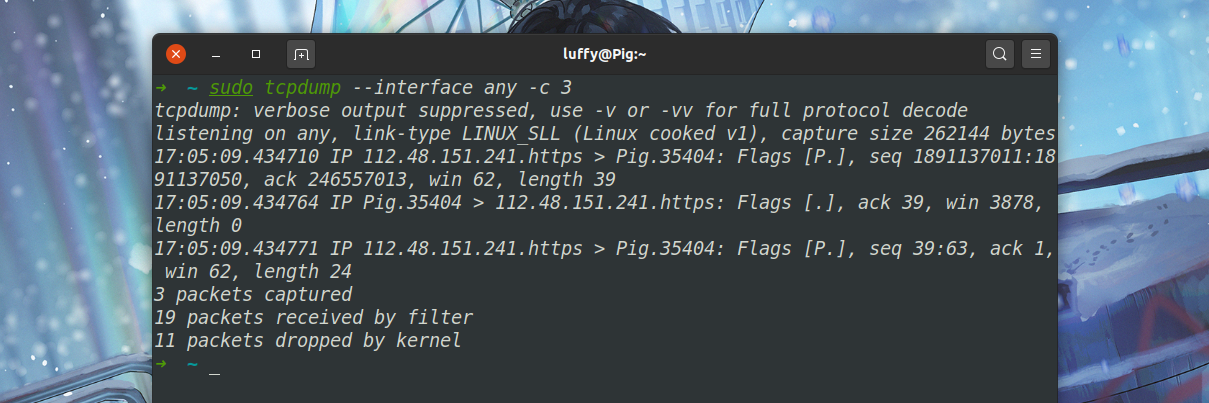Click the 17:05:09.434764 timestamp

(237, 203)
